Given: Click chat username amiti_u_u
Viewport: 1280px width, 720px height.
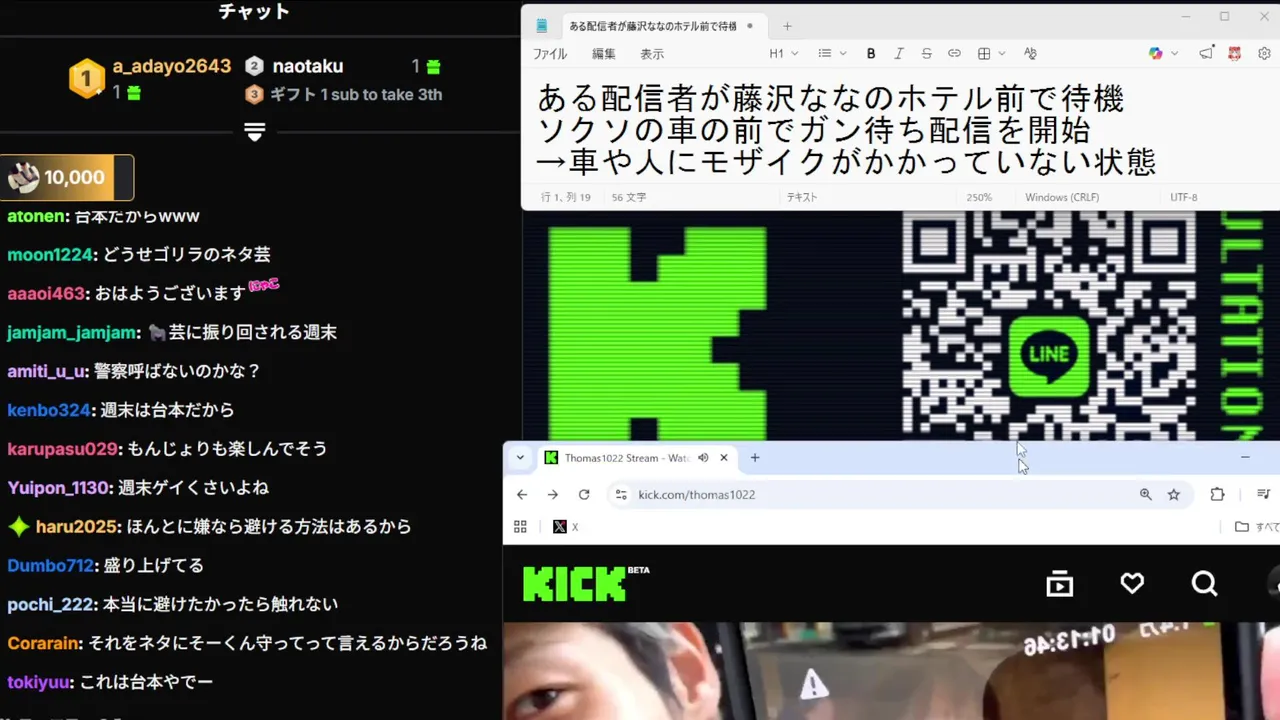Looking at the screenshot, I should coord(46,371).
